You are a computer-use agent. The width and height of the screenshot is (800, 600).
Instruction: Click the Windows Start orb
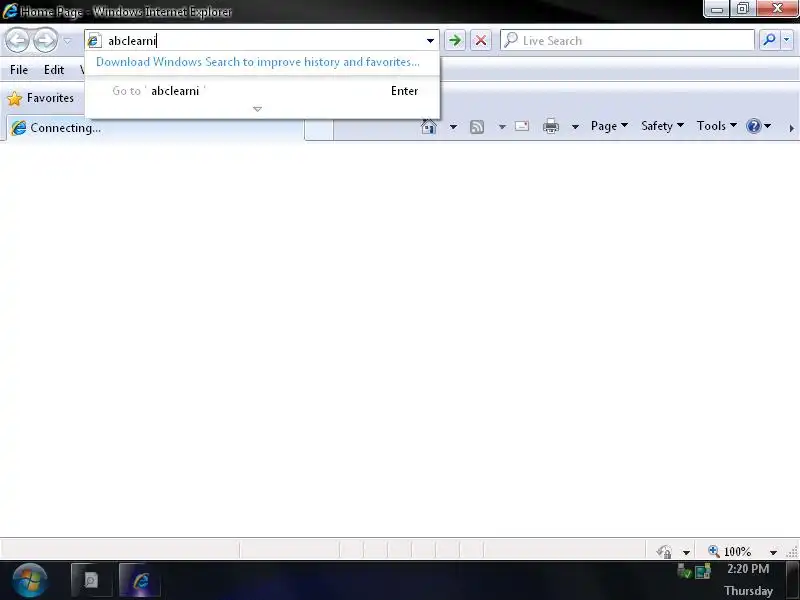[x=30, y=580]
